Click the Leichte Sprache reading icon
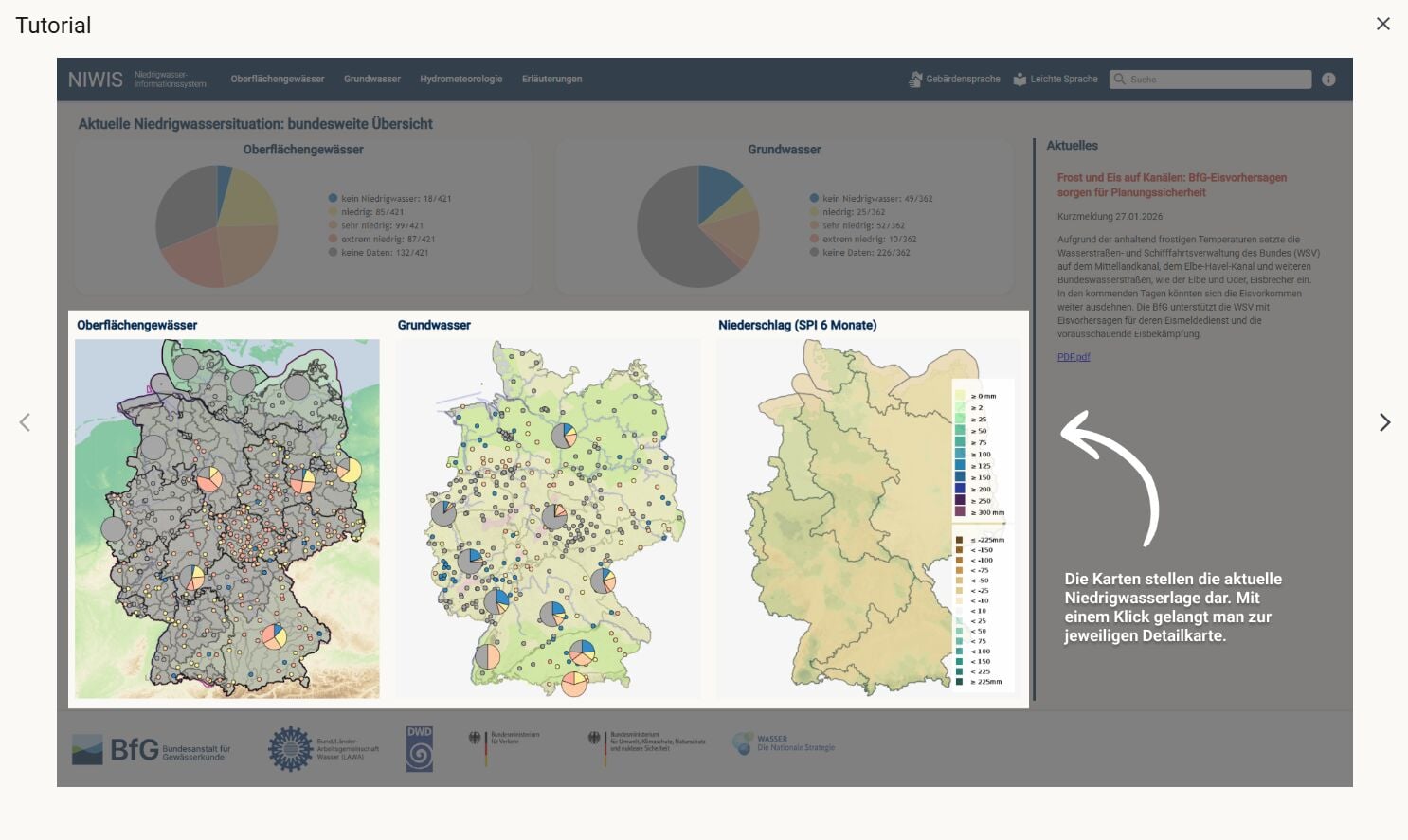1408x840 pixels. [1020, 80]
